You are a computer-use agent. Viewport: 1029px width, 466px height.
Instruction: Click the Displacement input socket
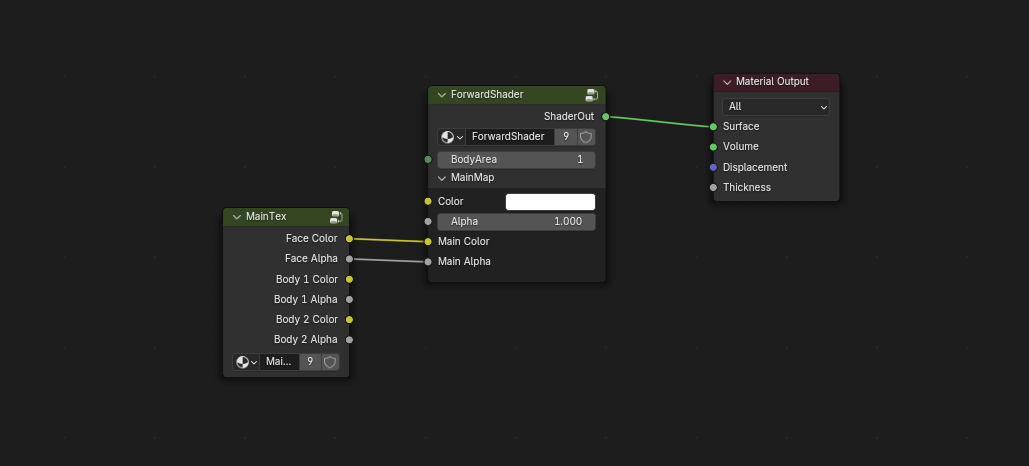tap(713, 167)
